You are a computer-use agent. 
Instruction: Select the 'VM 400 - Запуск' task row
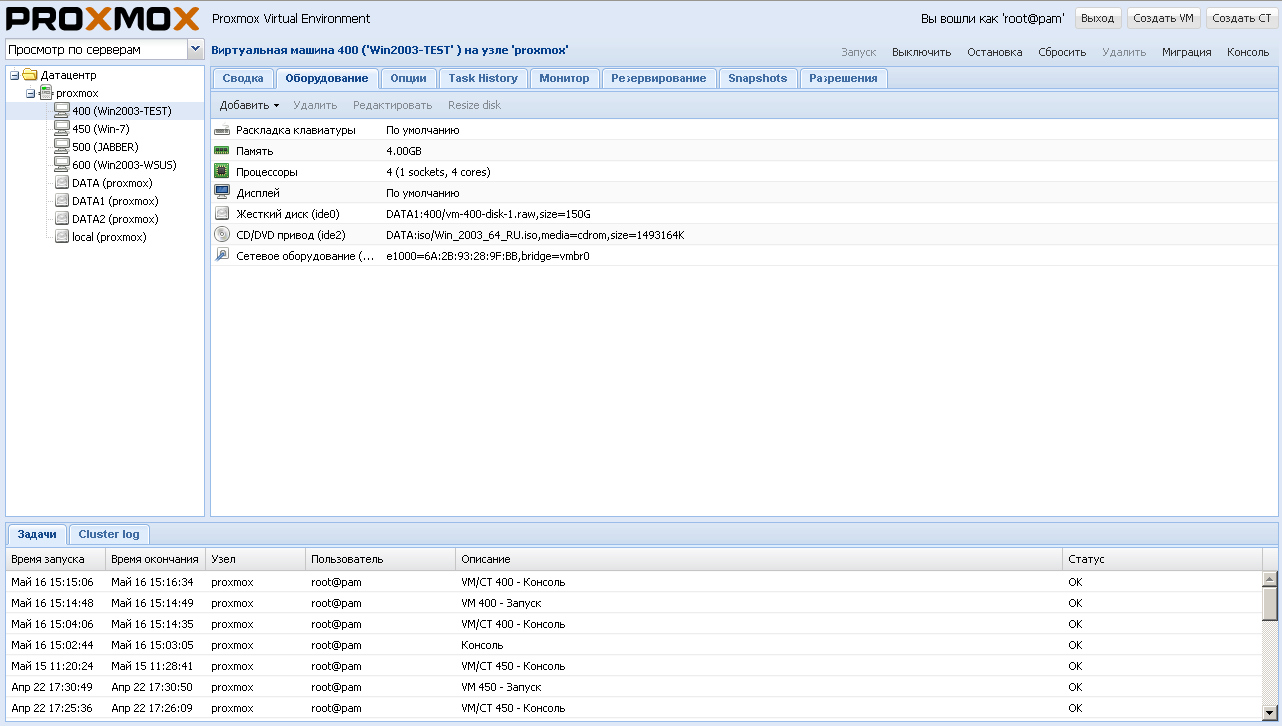pyautogui.click(x=634, y=603)
